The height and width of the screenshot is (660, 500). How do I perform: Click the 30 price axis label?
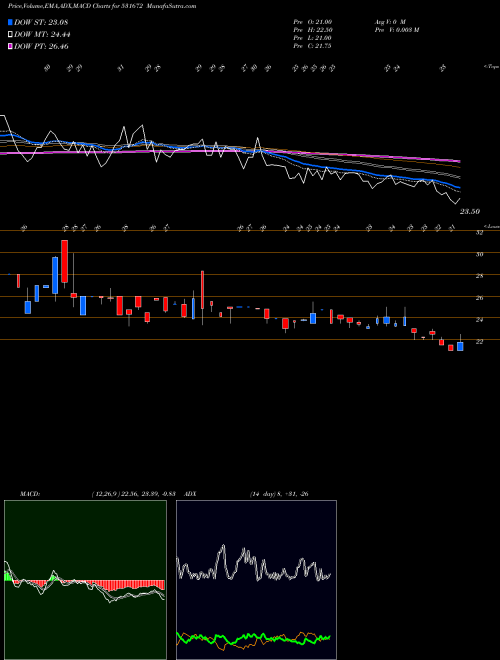point(479,254)
